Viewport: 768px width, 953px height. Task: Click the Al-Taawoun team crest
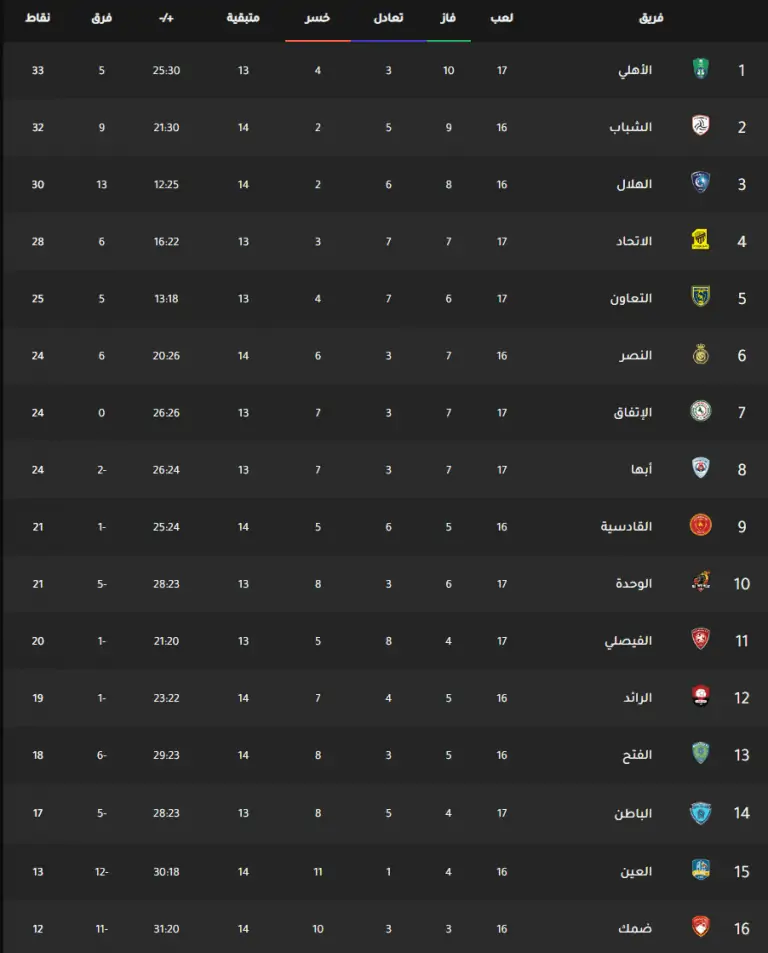point(701,297)
